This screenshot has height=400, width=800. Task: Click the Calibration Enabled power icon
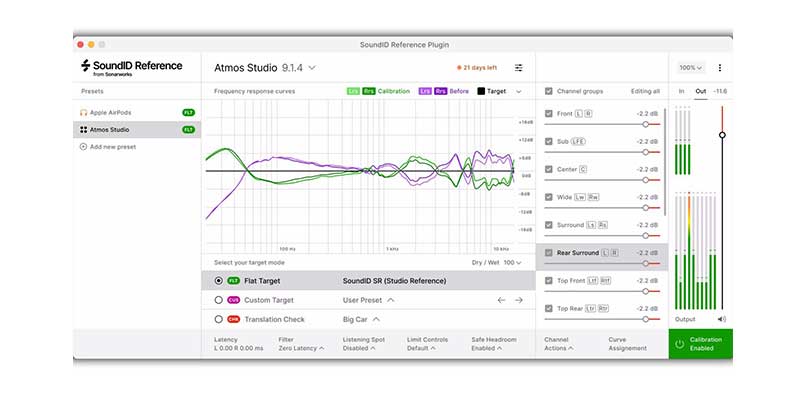click(x=679, y=344)
